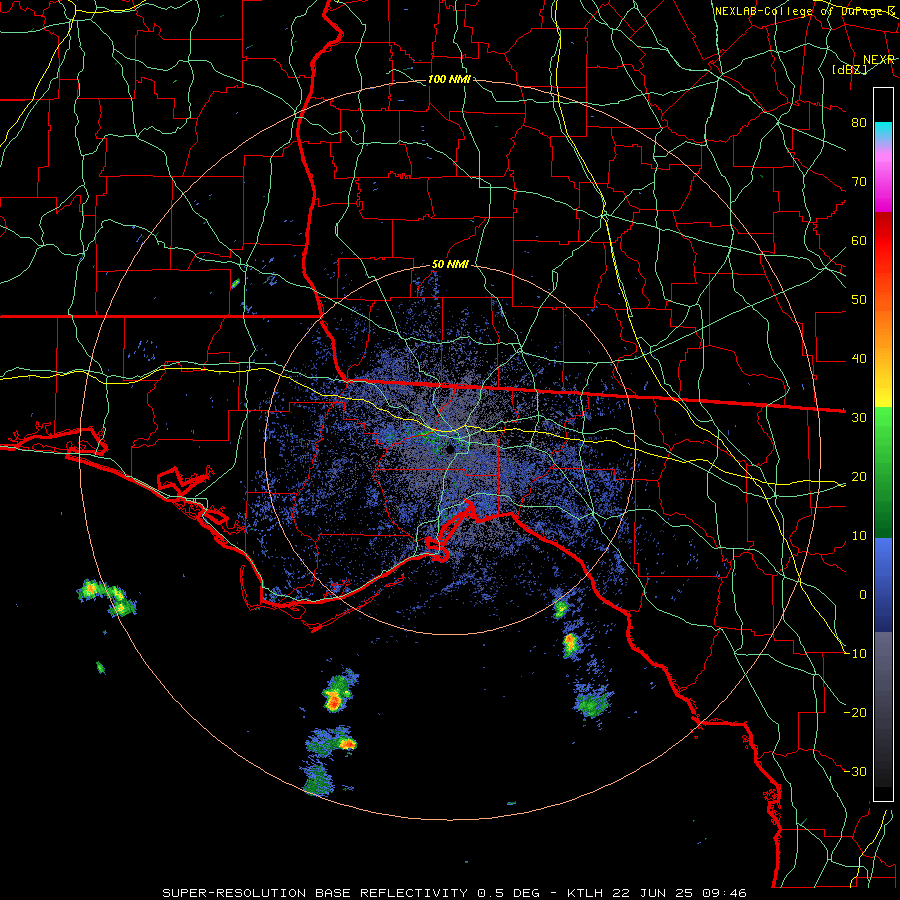Screen dimensions: 900x900
Task: Click the -20 value on the dBZ scale
Action: 855,712
